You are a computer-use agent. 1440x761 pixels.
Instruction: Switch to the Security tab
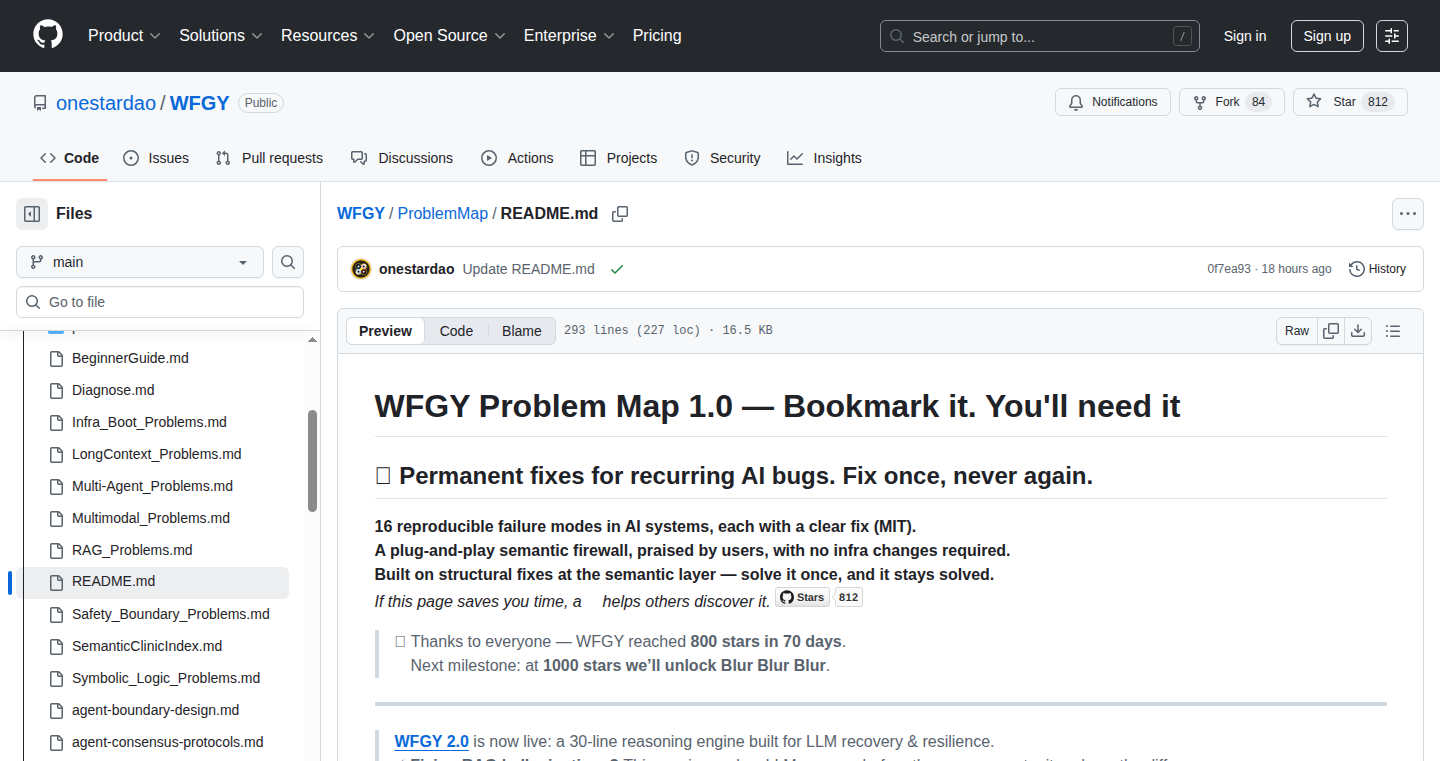point(722,158)
